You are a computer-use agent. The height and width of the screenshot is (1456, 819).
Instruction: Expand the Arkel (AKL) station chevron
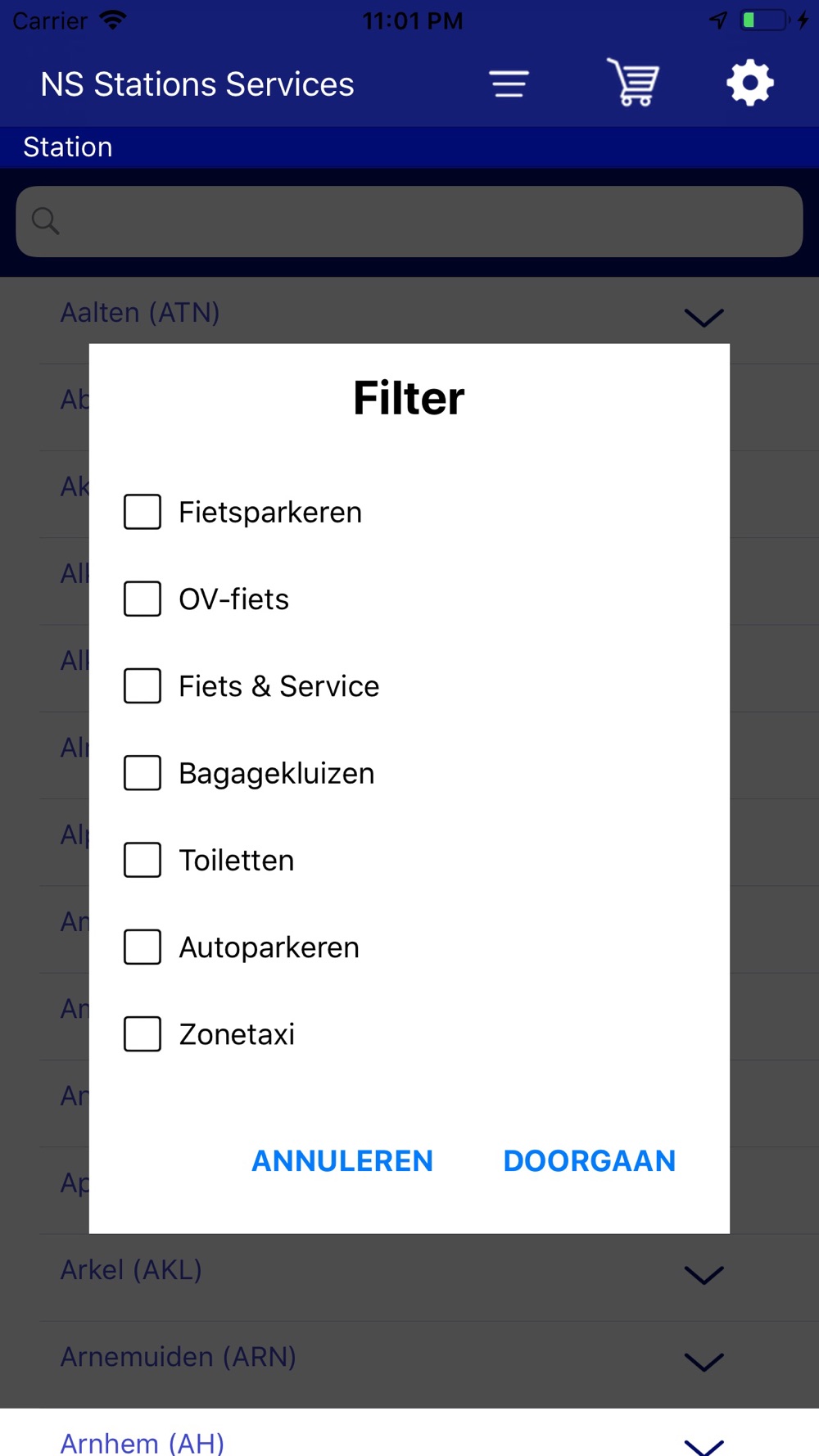click(704, 1274)
